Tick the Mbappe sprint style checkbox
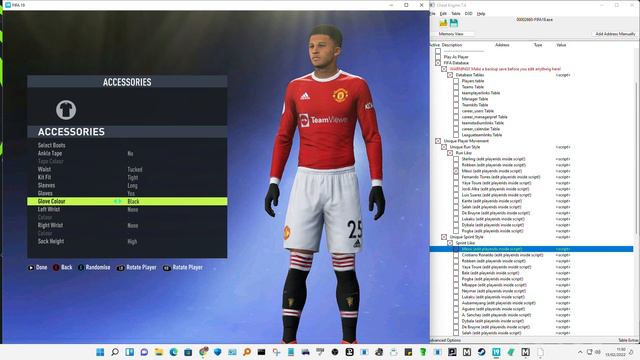Image resolution: width=640 pixels, height=360 pixels. (456, 285)
